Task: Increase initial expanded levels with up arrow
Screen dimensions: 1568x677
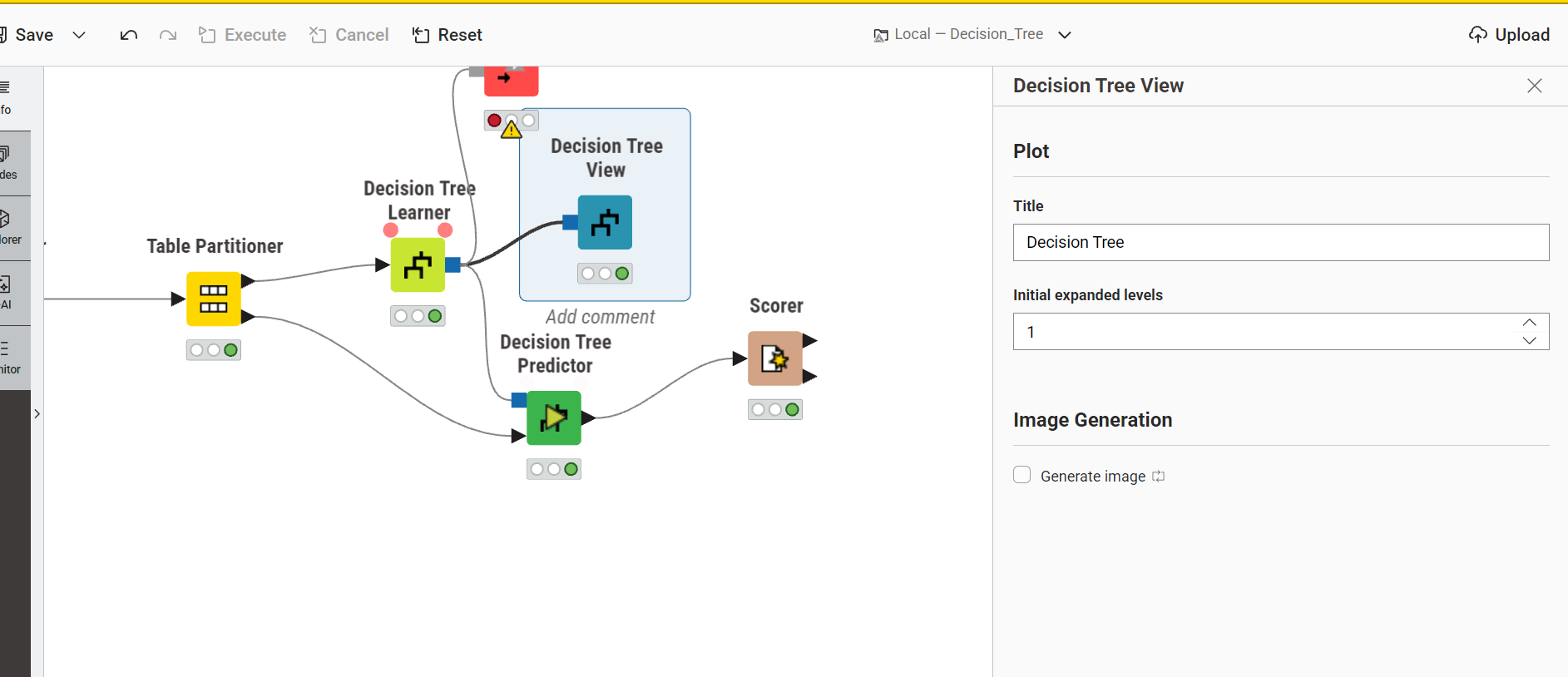Action: [x=1529, y=323]
